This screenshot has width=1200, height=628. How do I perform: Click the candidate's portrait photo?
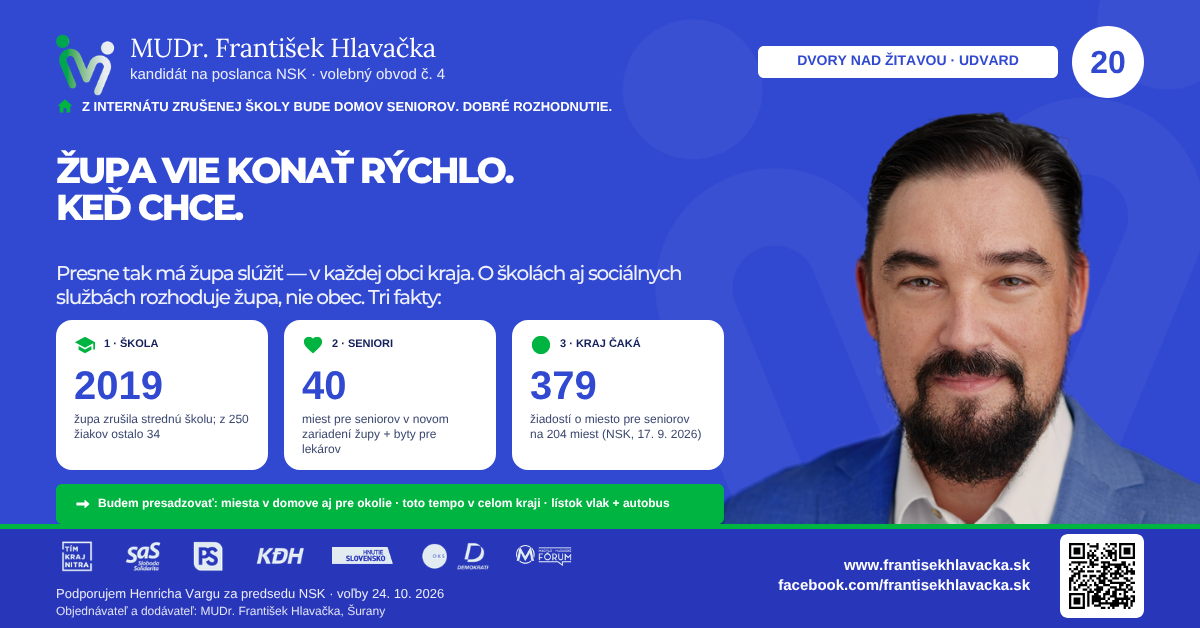click(x=963, y=320)
